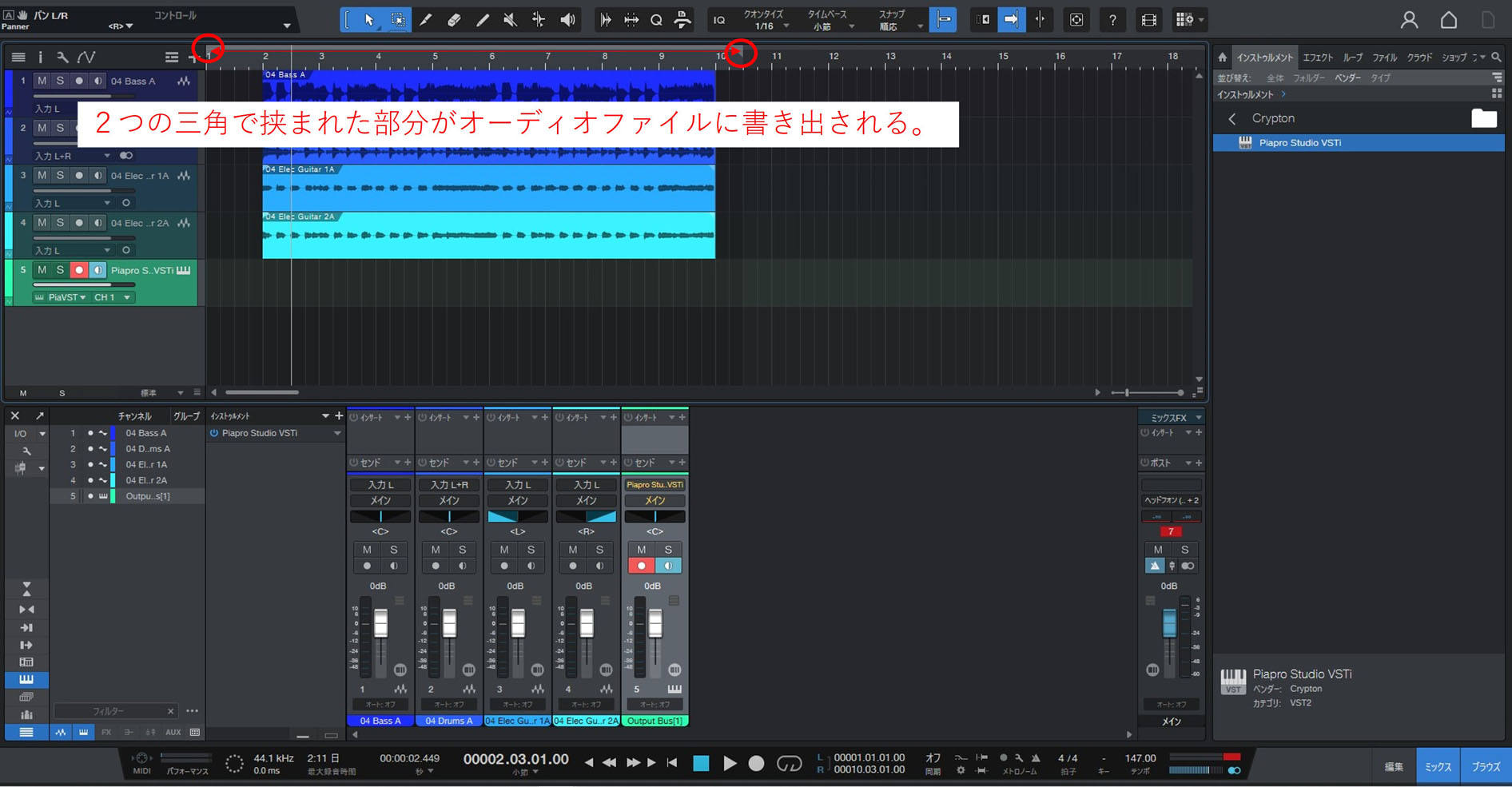Select the Paint (pencil) tool
Screen dimensions: 1512x787
(x=482, y=20)
